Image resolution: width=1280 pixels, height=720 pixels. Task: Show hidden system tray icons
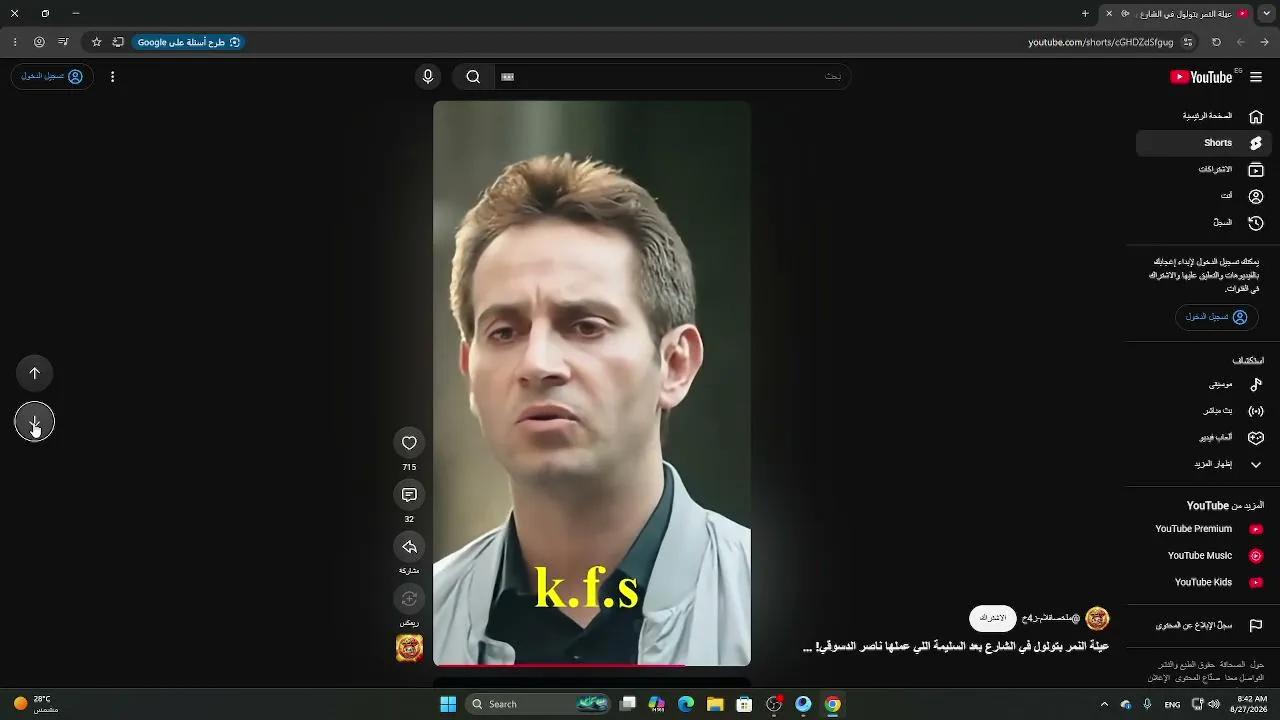(1104, 704)
